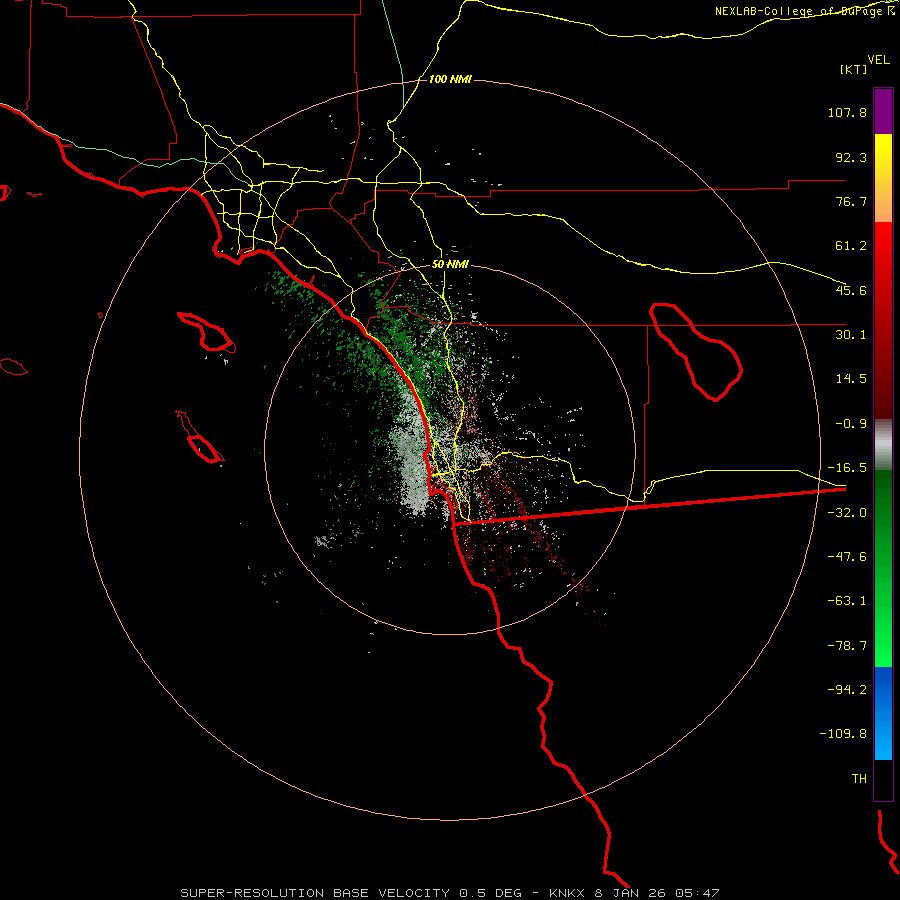Click the -0.9 velocity scale value
This screenshot has width=900, height=900.
click(851, 424)
